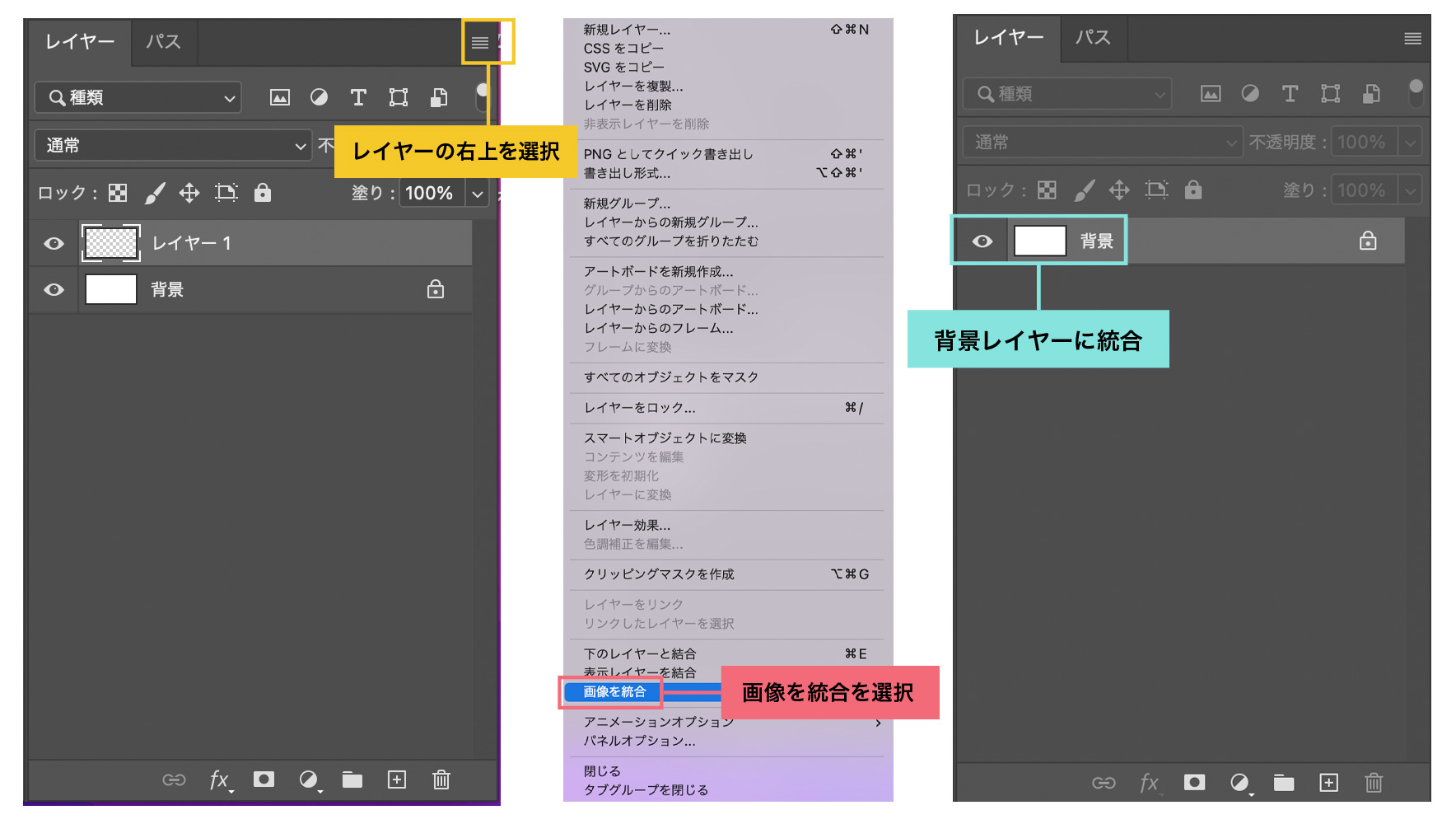The height and width of the screenshot is (824, 1456).
Task: Select 背景 layer thumbnail in left panel
Action: point(111,289)
